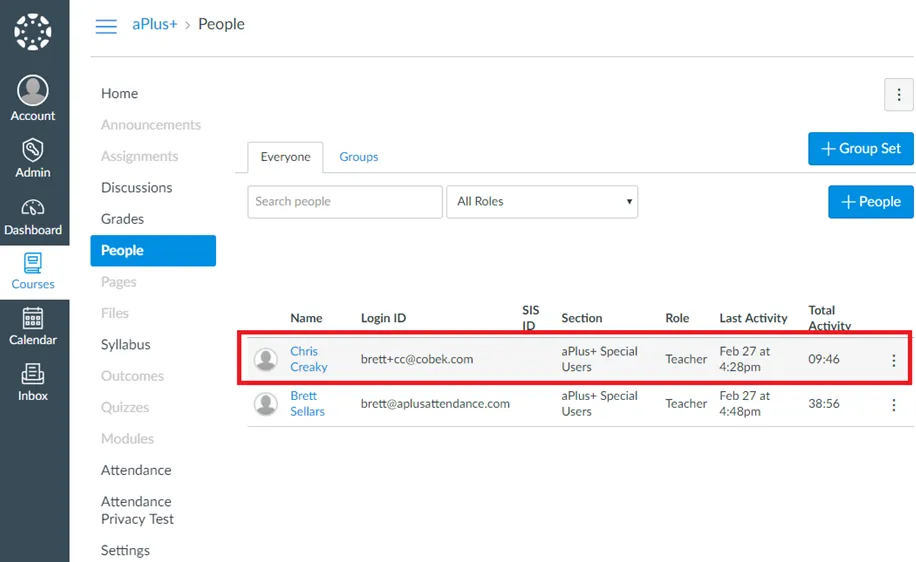Open Grades in course menu
916x562 pixels.
[122, 219]
